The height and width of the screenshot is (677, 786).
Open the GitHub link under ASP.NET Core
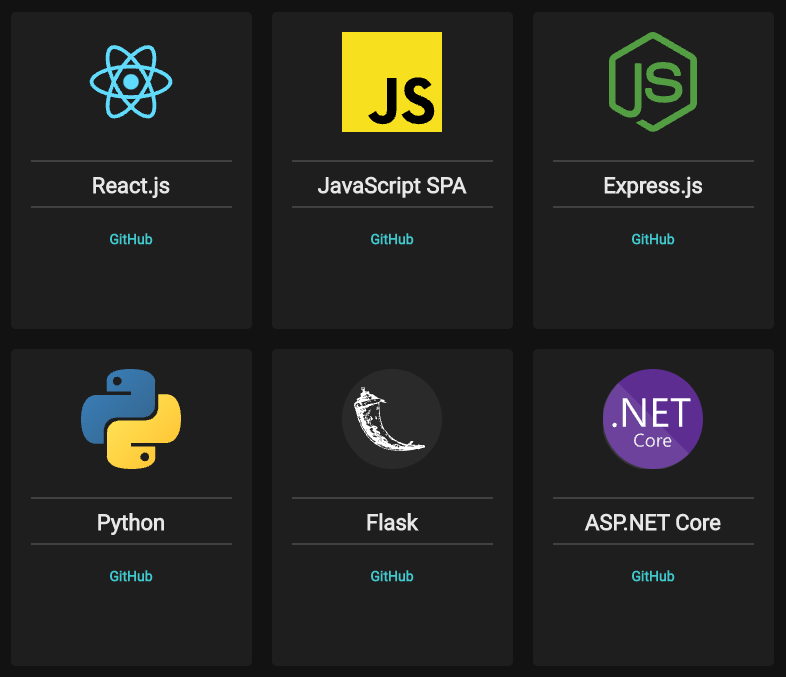pyautogui.click(x=653, y=576)
